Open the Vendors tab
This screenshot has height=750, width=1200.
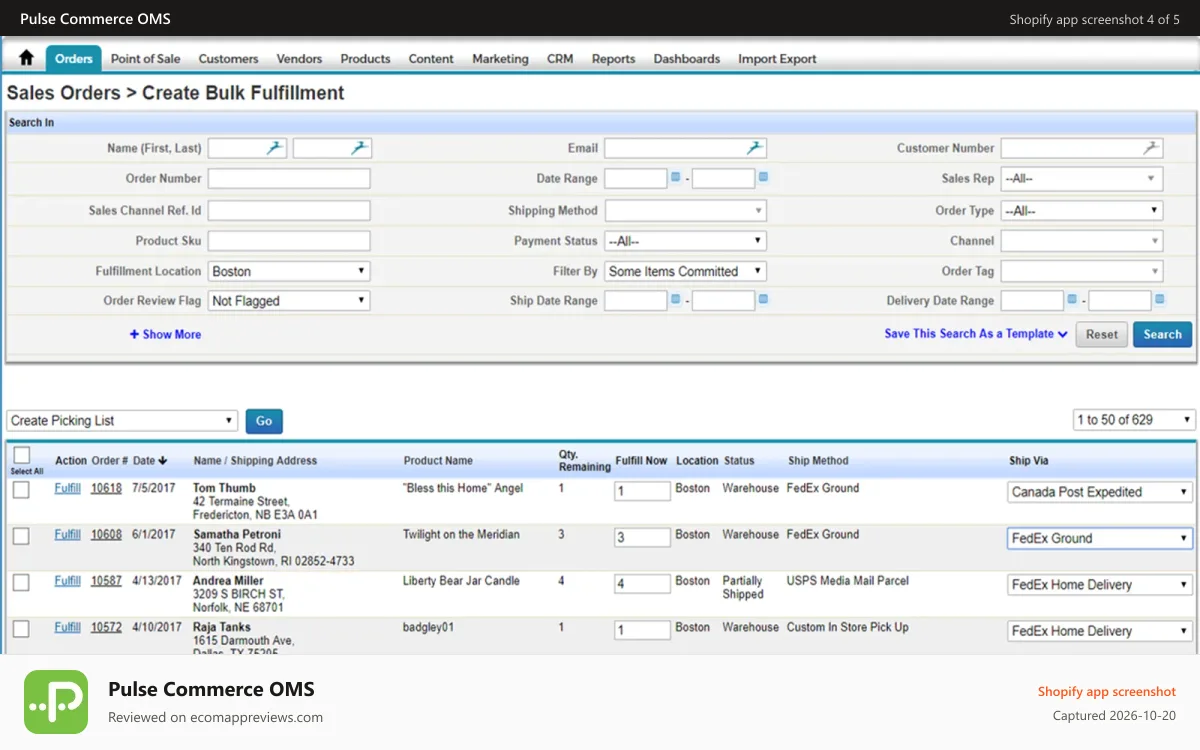tap(300, 59)
